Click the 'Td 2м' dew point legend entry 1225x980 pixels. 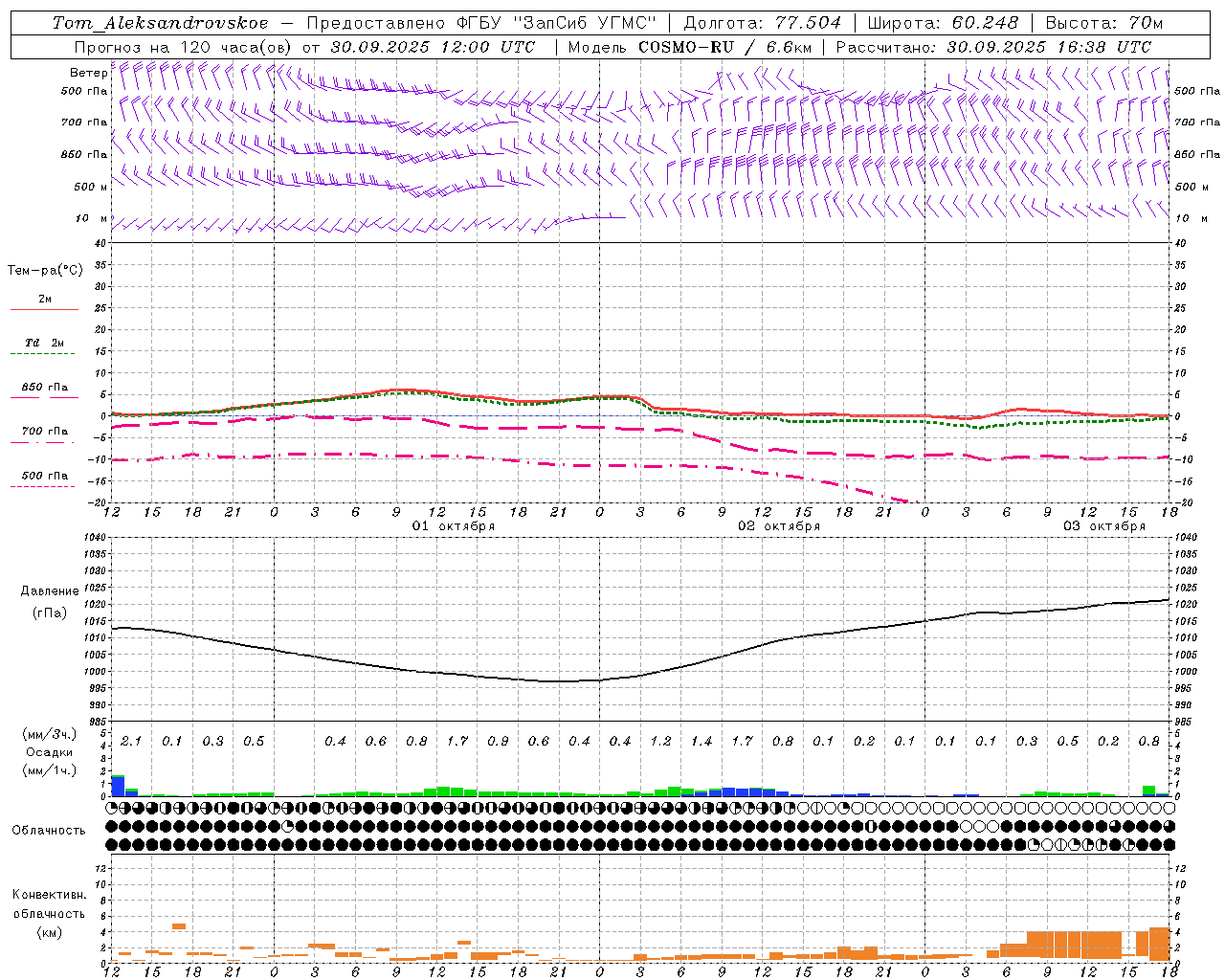(x=45, y=343)
